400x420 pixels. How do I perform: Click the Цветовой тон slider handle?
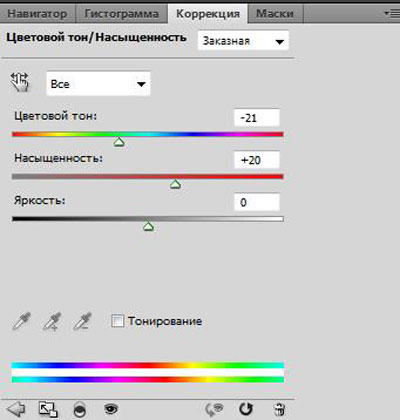pyautogui.click(x=119, y=142)
